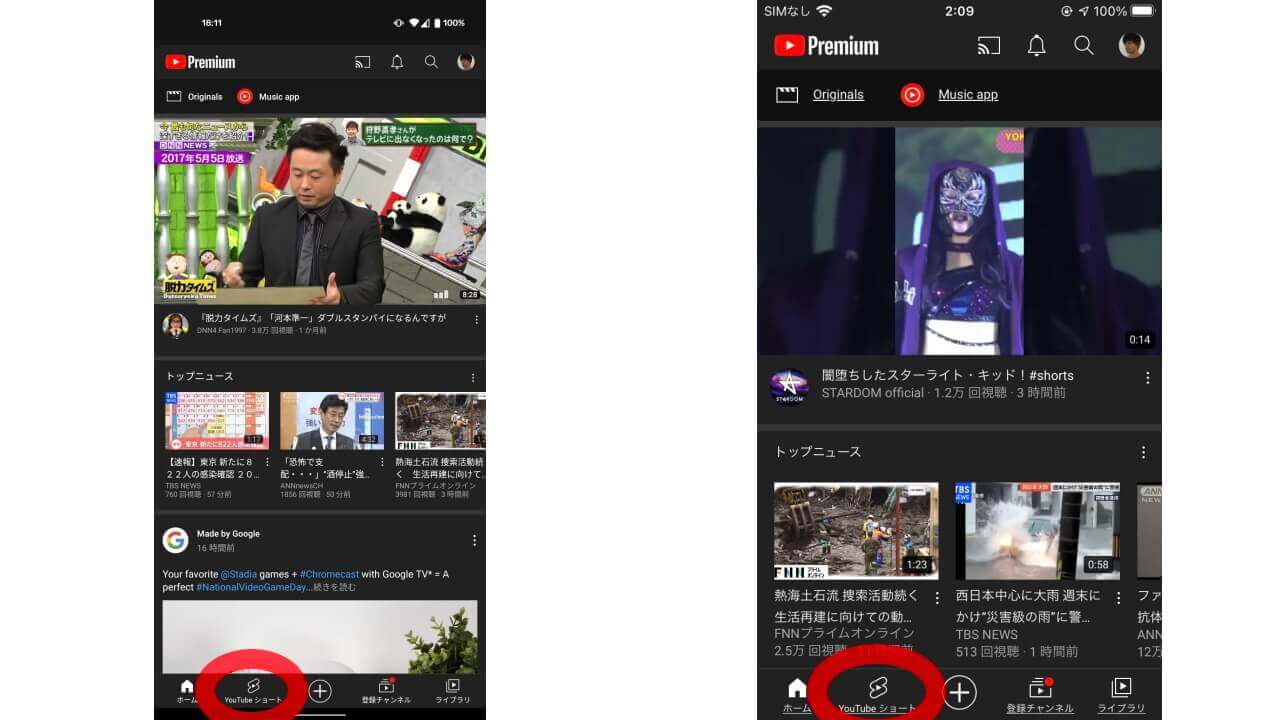1280x720 pixels.
Task: Tap the search magnifier icon
Action: [x=1084, y=45]
